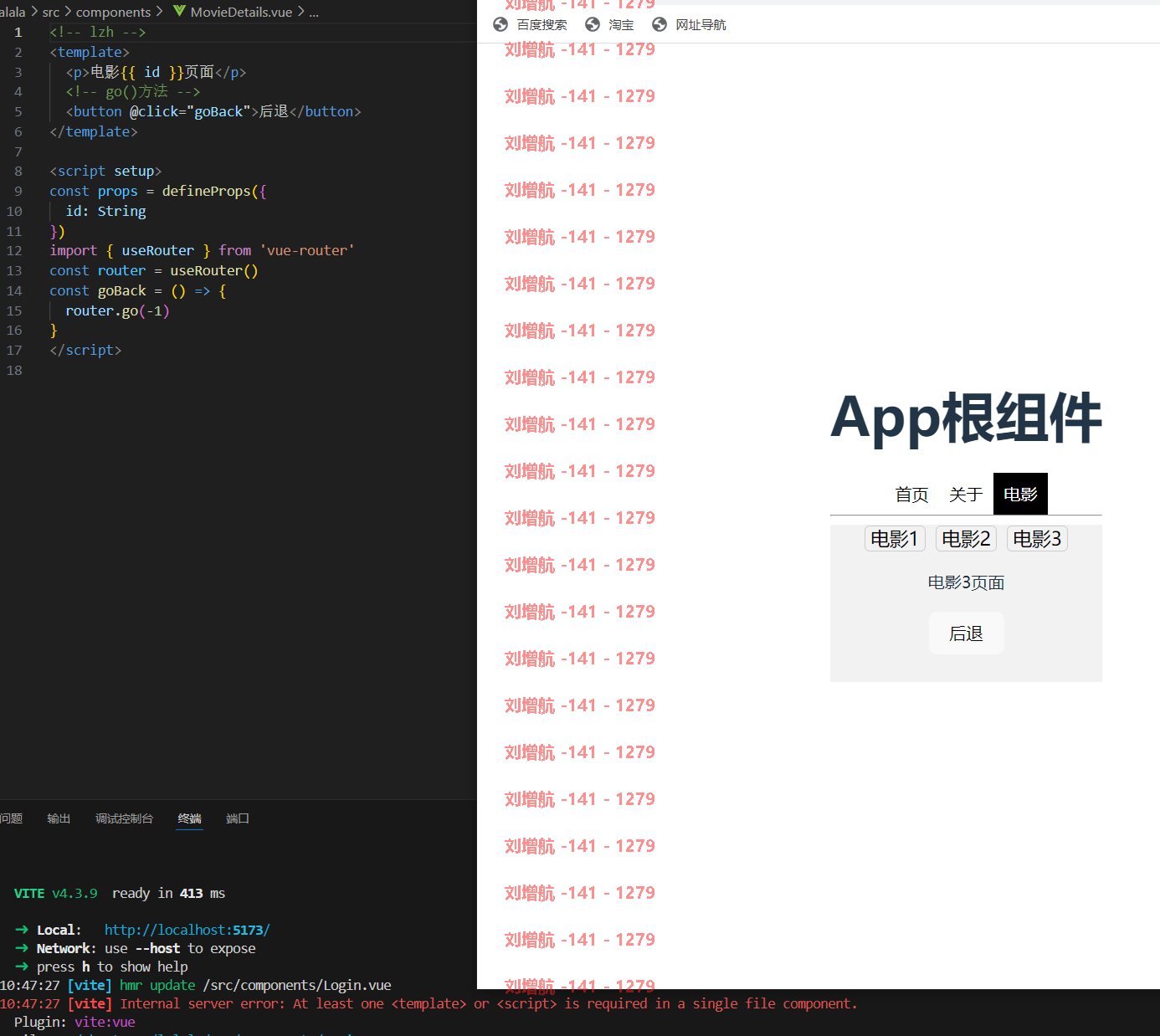
Task: Open the 网址导航 bookmark
Action: click(x=690, y=24)
